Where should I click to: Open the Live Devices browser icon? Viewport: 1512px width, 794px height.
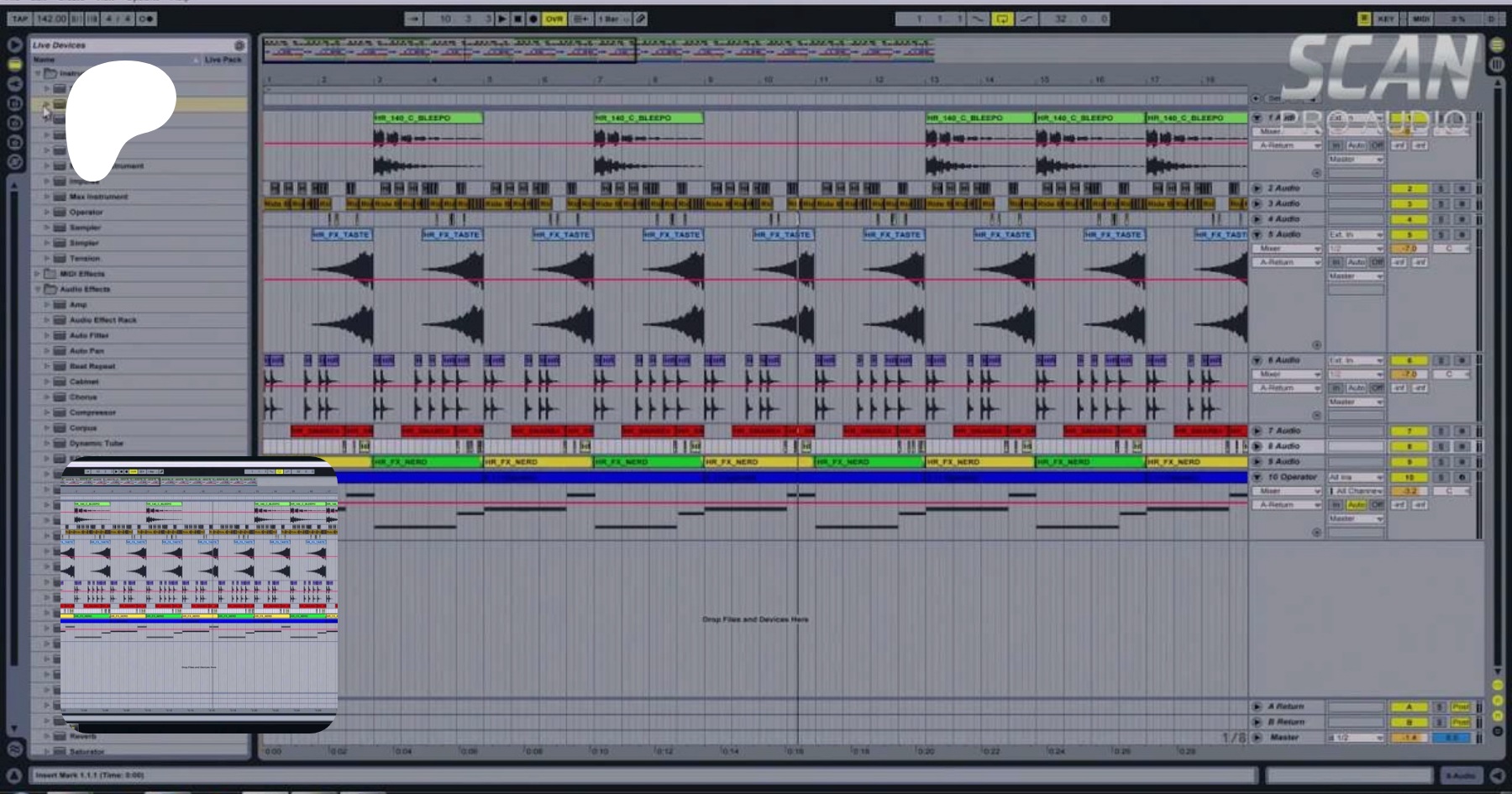[14, 64]
